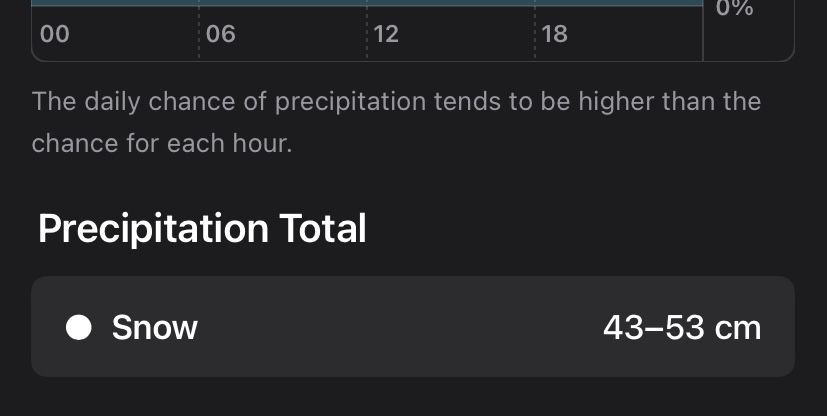The image size is (827, 416).
Task: Select the 06 hour label on chart
Action: click(x=221, y=34)
